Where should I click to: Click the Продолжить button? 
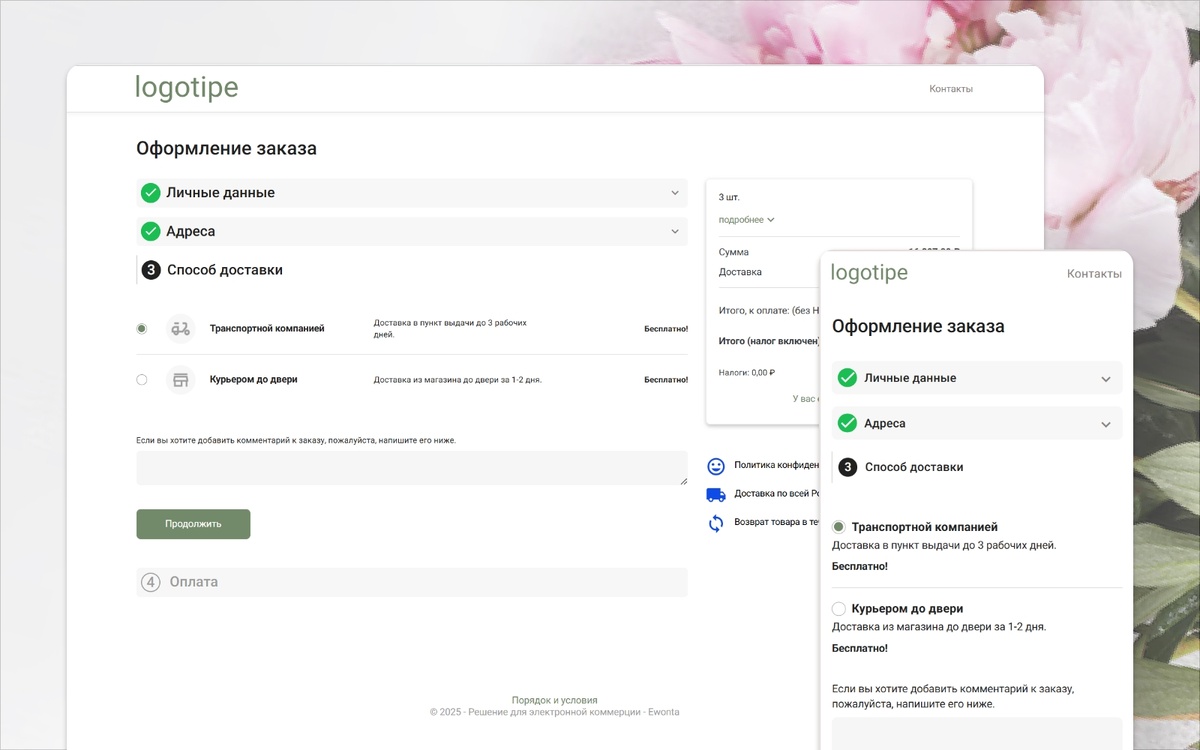point(193,524)
